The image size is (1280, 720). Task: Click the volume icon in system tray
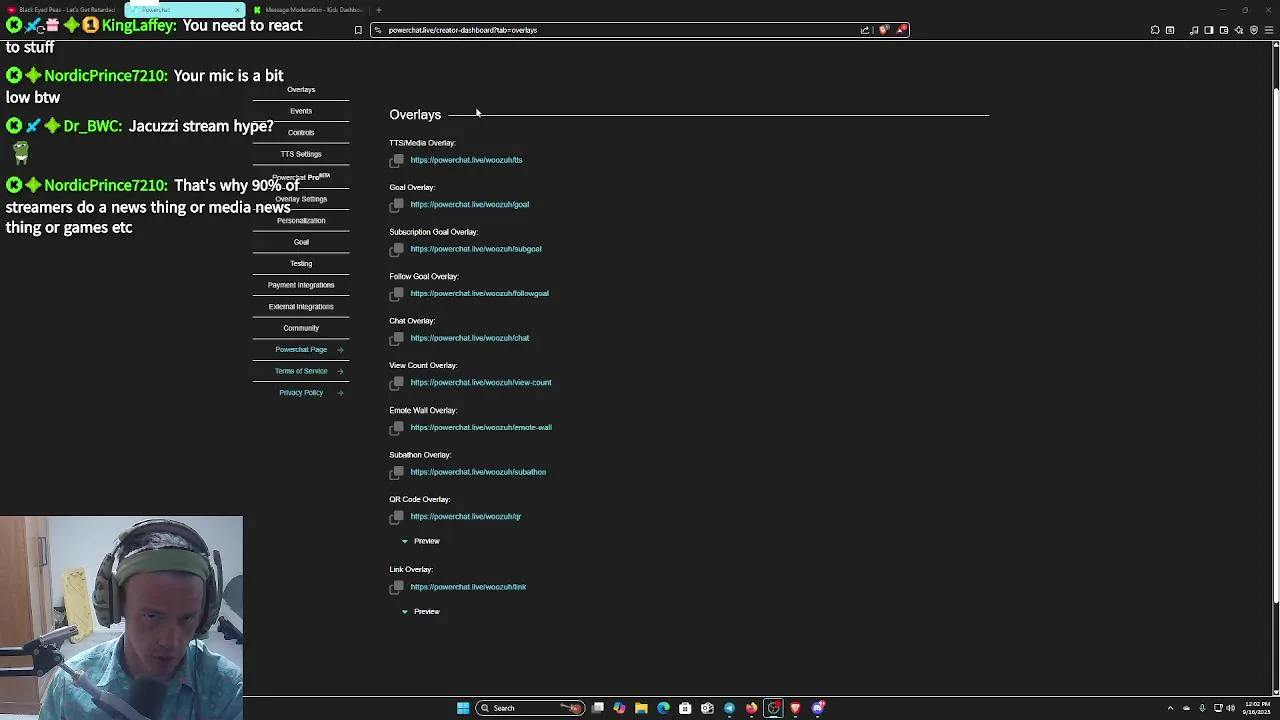coord(1230,708)
